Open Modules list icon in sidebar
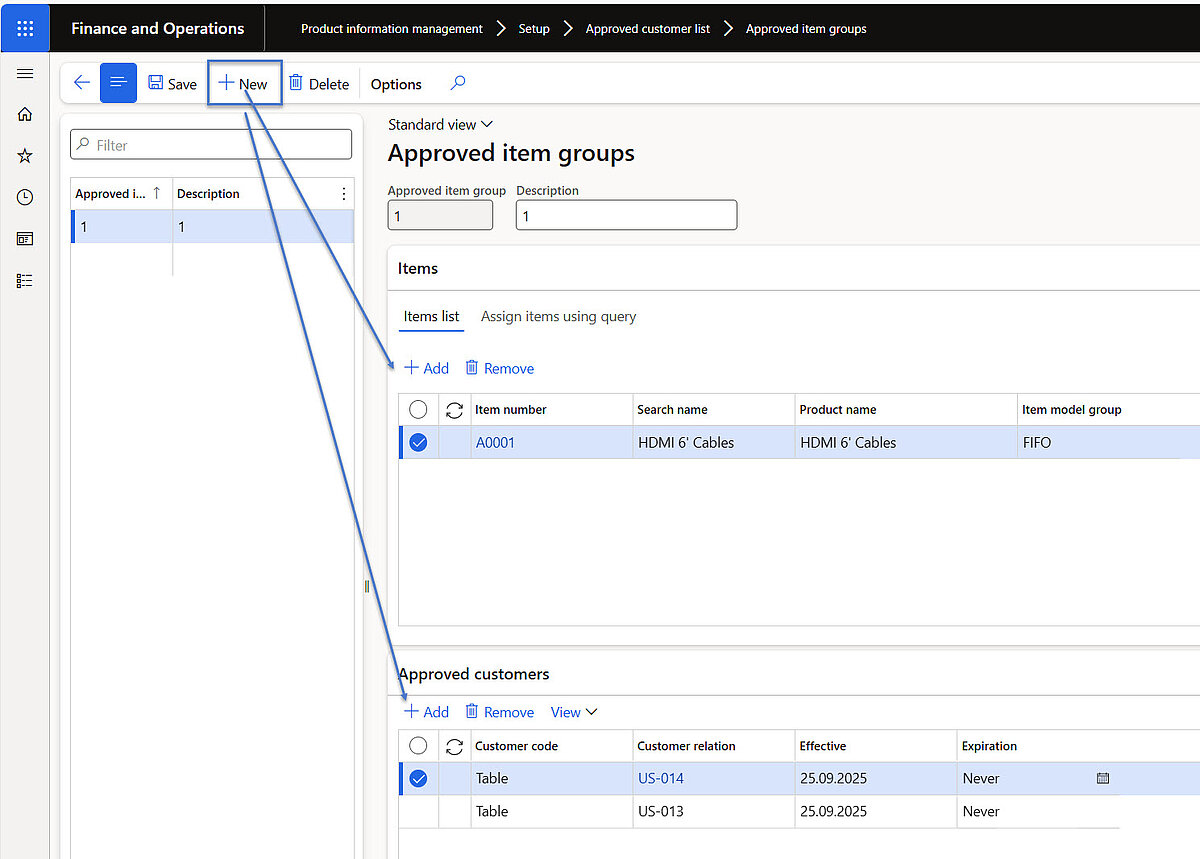 coord(25,281)
